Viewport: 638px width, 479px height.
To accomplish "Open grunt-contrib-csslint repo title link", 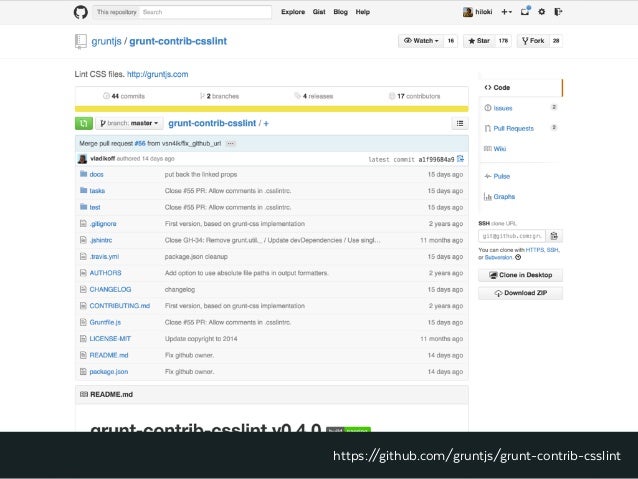I will click(178, 42).
